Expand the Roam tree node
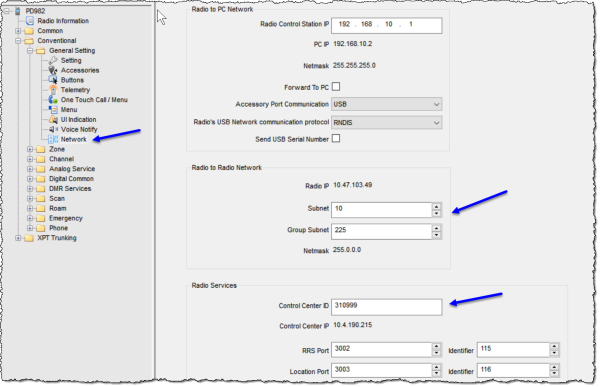The image size is (600, 387). click(30, 209)
